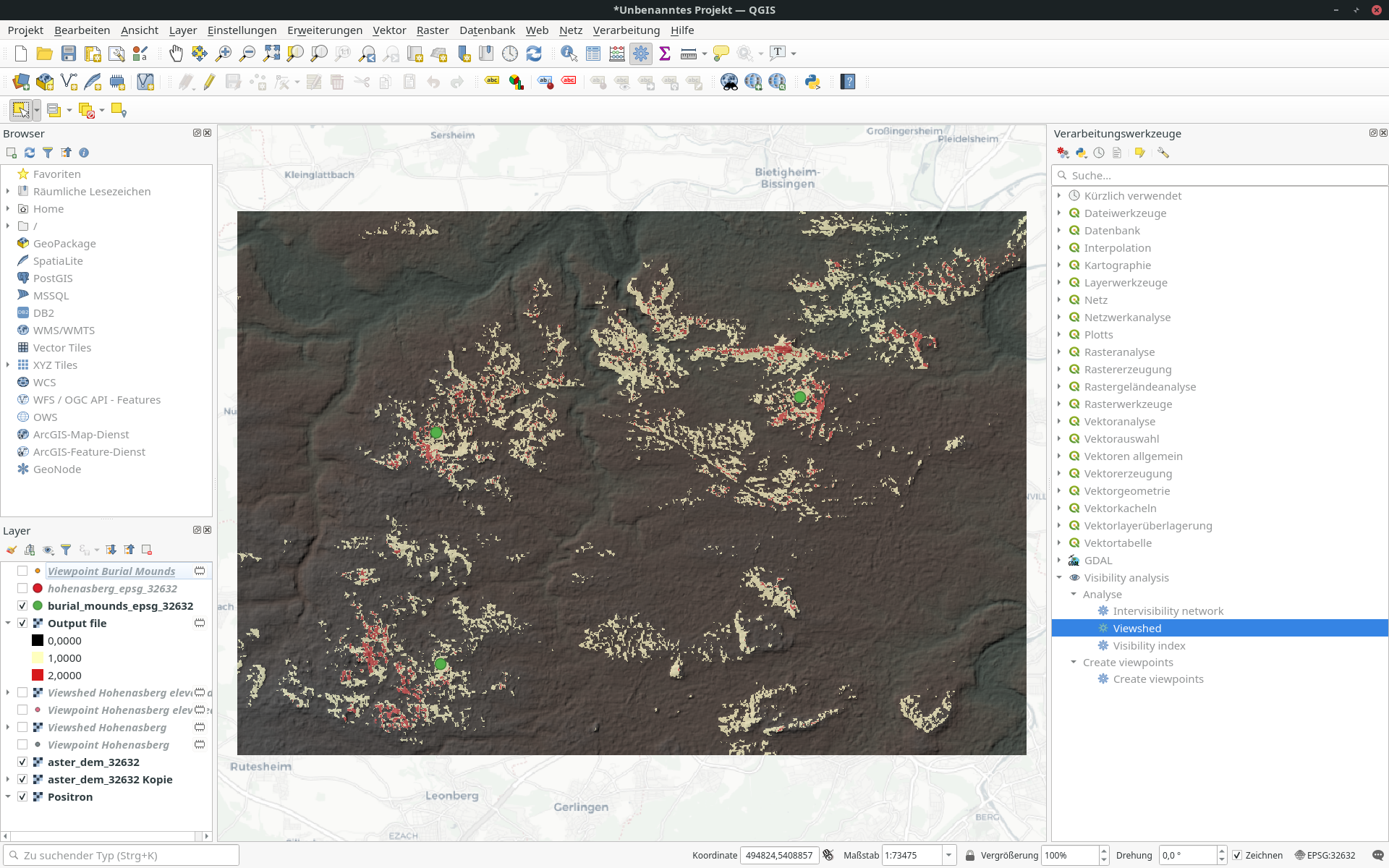Remove selected layer icon in Layer panel

pos(147,550)
